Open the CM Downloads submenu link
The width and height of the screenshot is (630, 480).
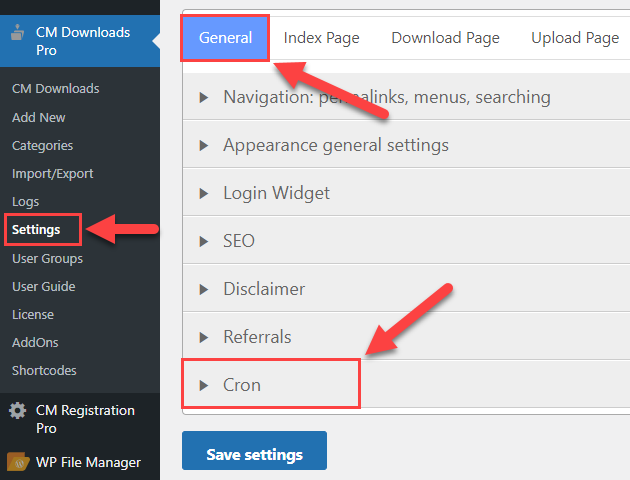[55, 88]
